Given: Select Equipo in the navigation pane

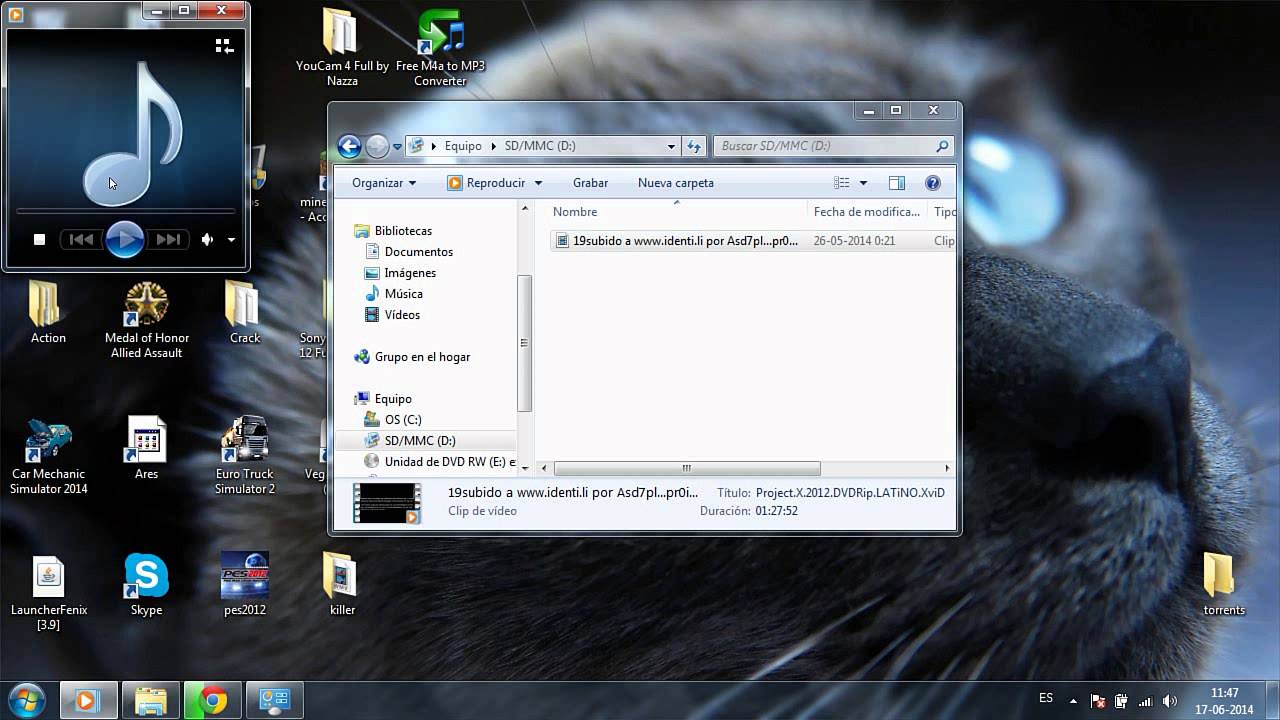Looking at the screenshot, I should (393, 399).
